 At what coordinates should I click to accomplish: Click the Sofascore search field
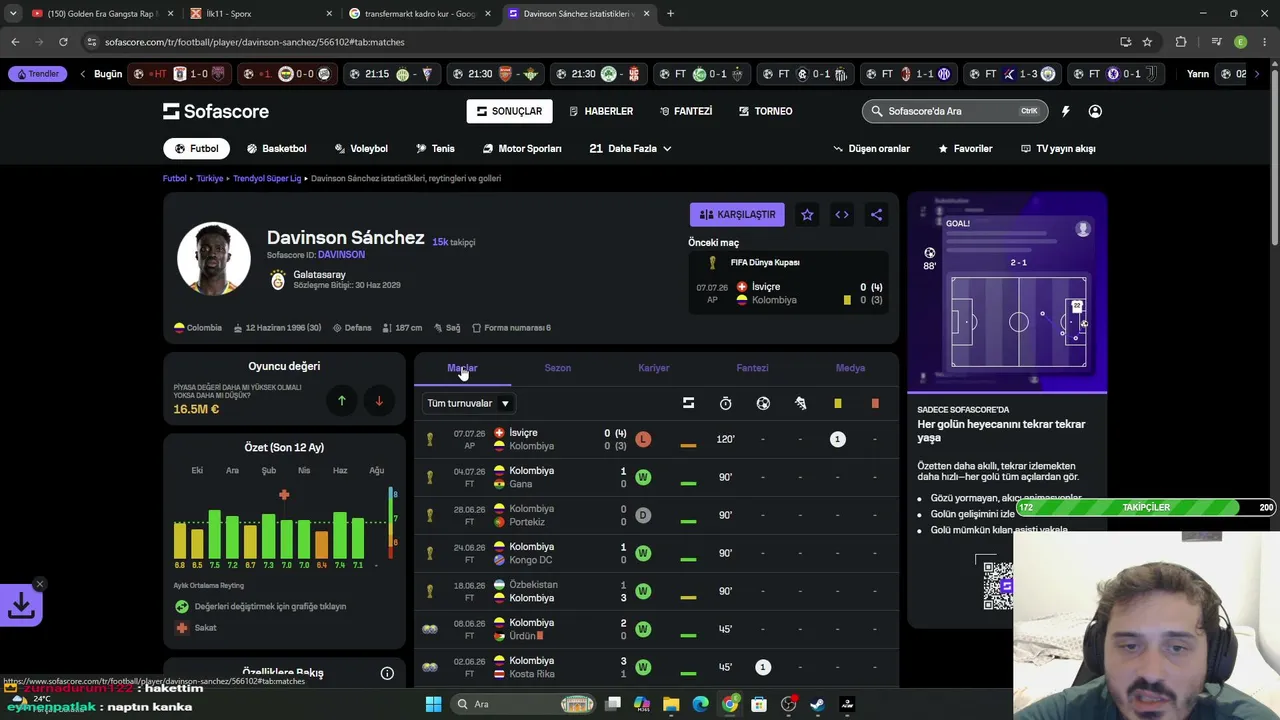[x=953, y=111]
